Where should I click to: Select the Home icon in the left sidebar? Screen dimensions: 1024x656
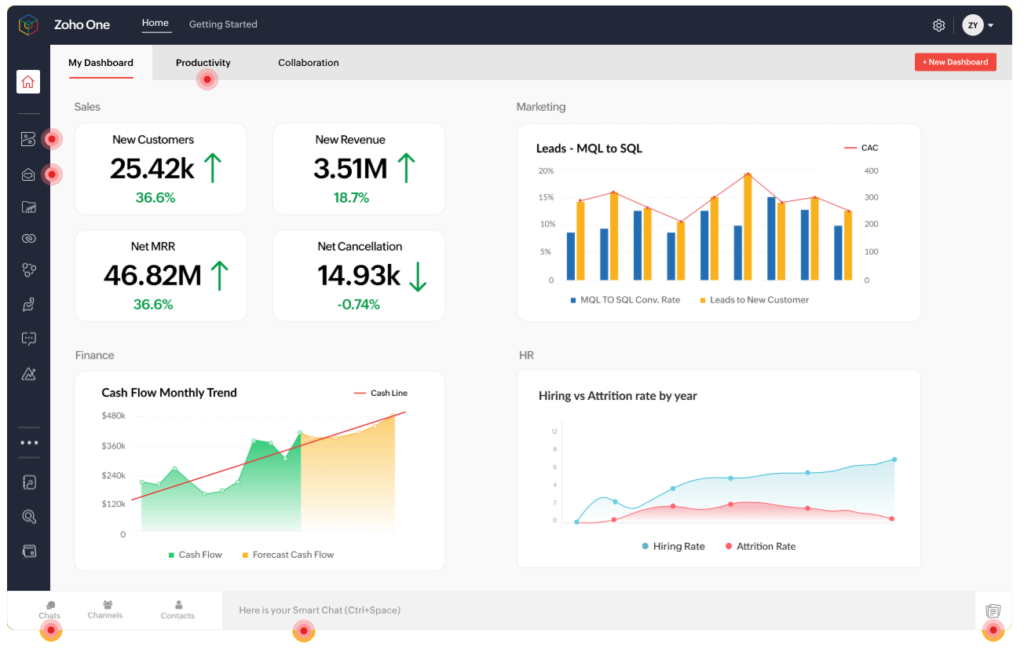coord(27,82)
